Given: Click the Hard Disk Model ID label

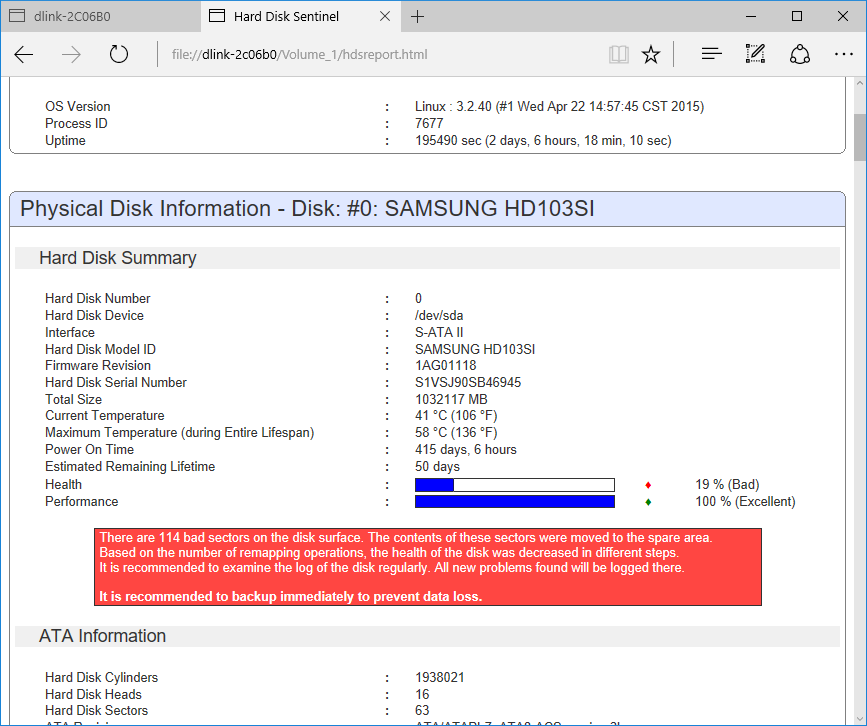Looking at the screenshot, I should [x=100, y=349].
